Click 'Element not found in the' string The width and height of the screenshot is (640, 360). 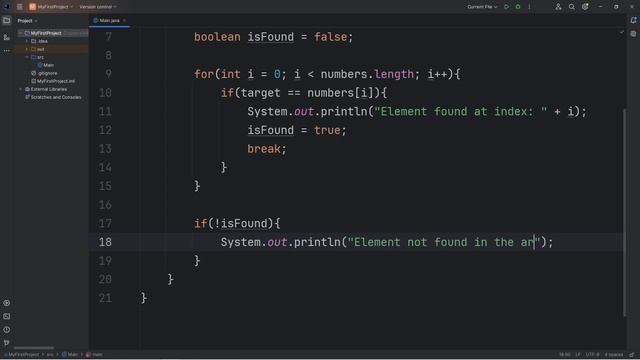tap(433, 242)
